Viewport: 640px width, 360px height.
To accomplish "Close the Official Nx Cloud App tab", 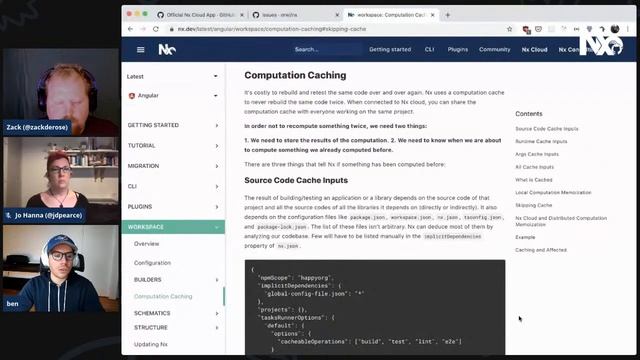I will [242, 15].
